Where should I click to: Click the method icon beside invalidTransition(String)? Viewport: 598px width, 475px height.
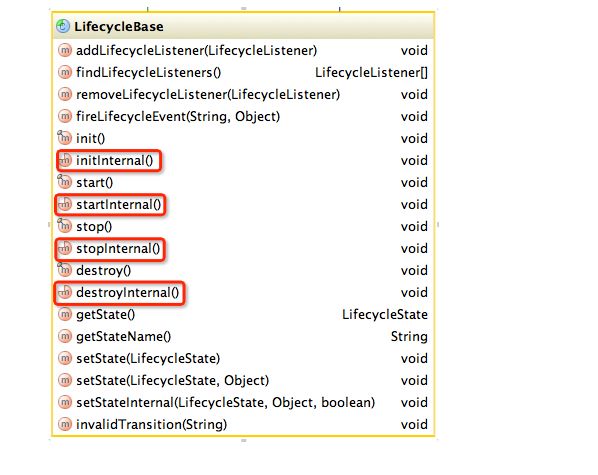(x=65, y=424)
